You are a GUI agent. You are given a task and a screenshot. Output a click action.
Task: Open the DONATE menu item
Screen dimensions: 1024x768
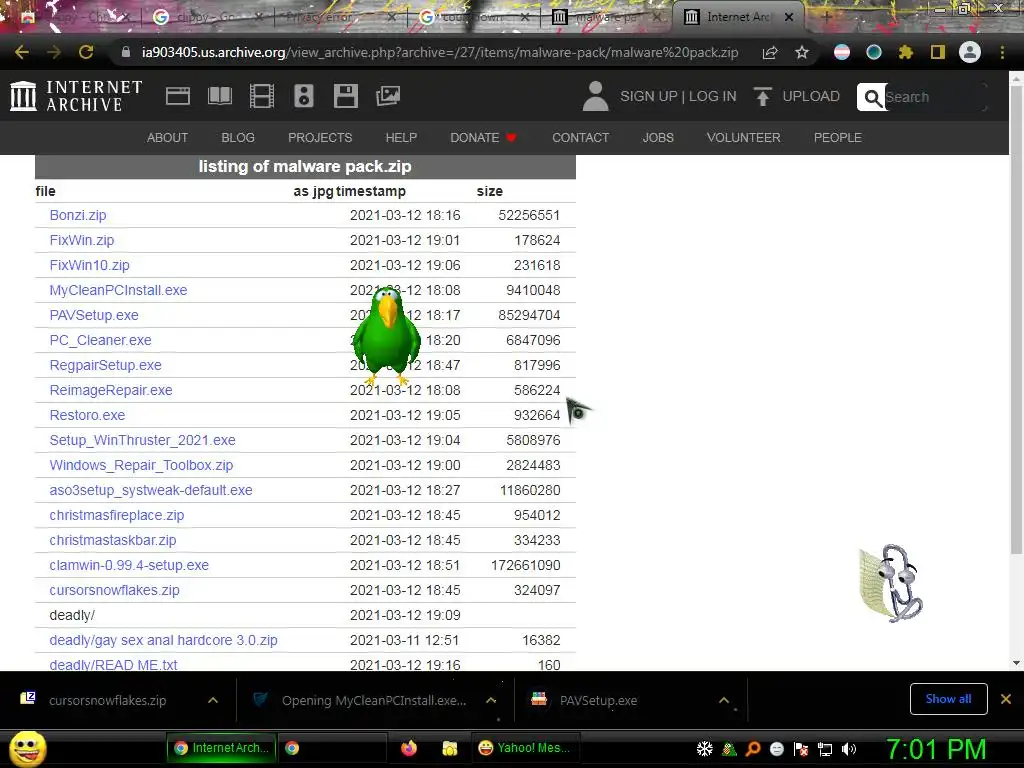click(x=483, y=138)
